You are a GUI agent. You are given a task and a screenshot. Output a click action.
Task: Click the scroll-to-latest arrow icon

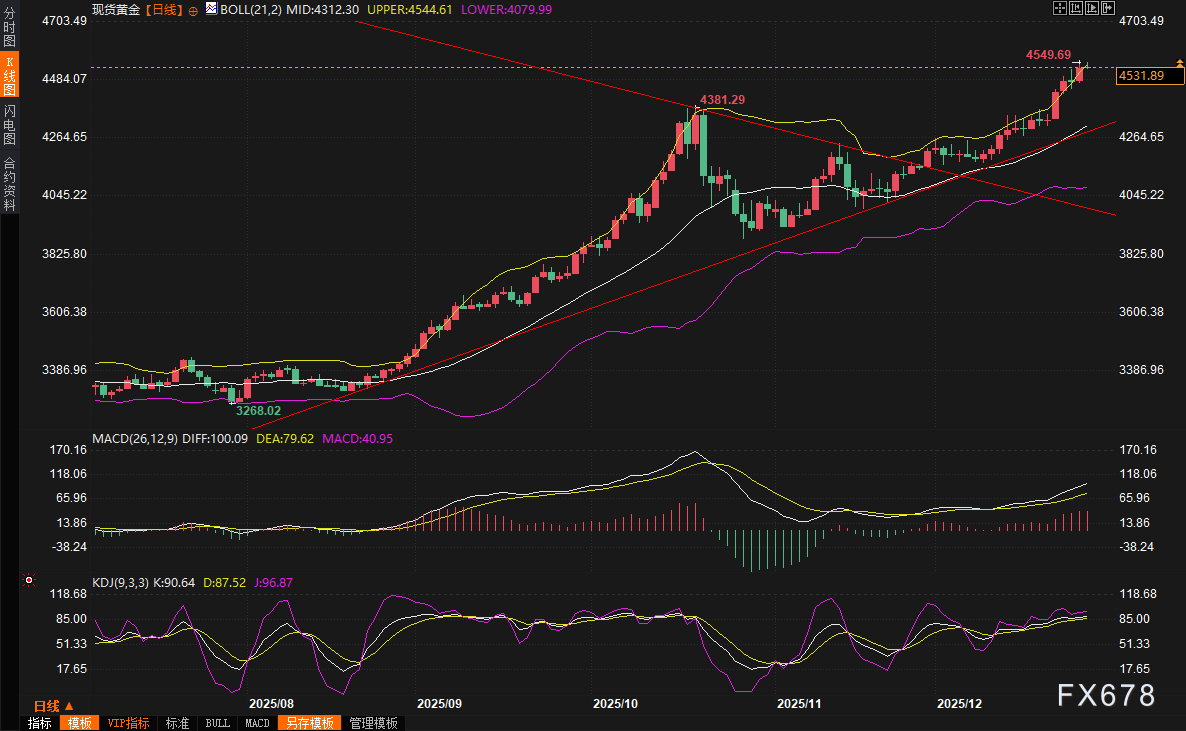1108,8
